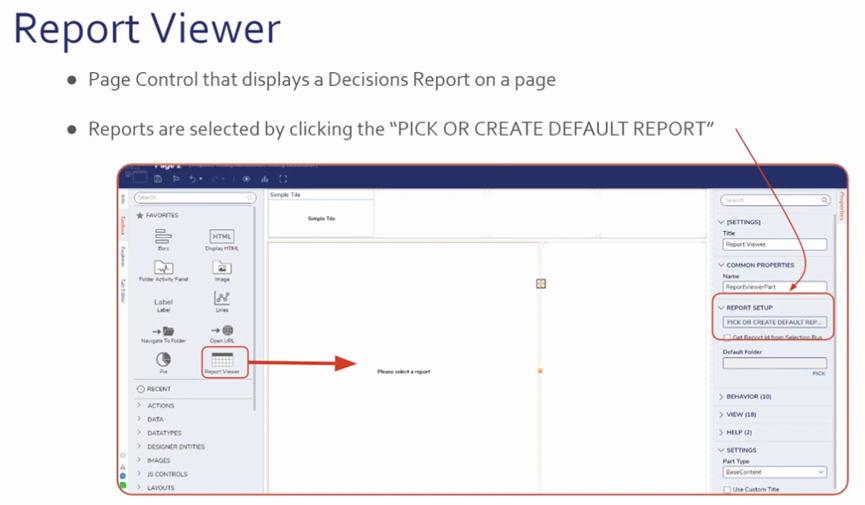Open the Toolbox side tab
The height and width of the screenshot is (505, 865).
[x=123, y=226]
